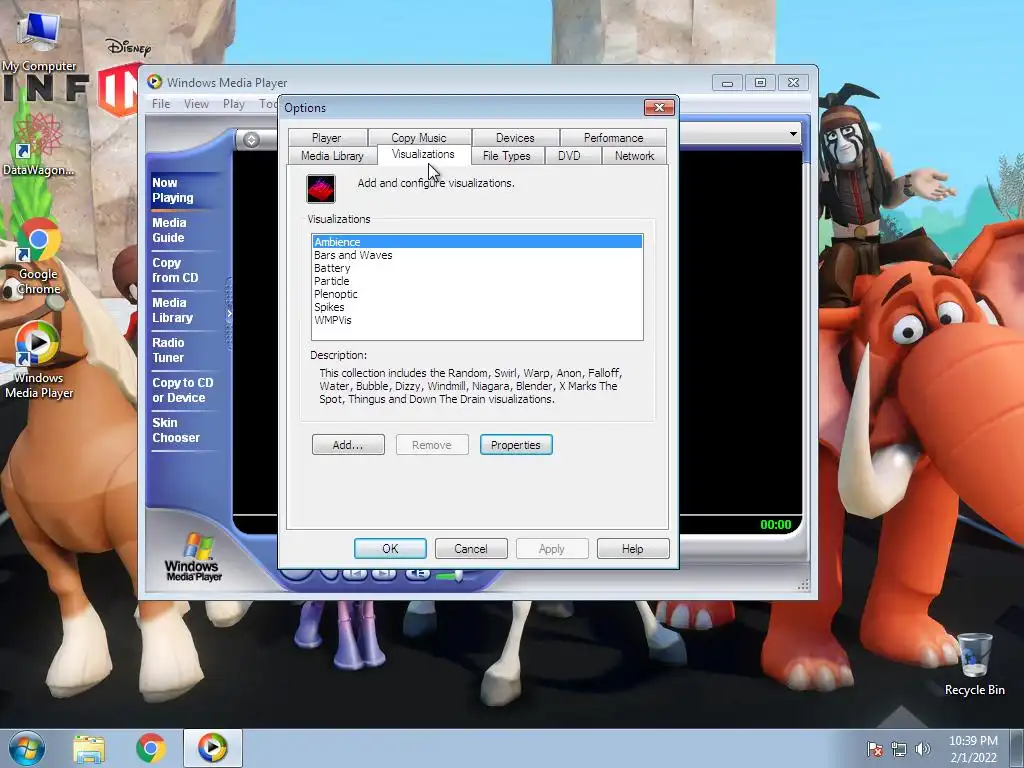1024x768 pixels.
Task: Click the Action Center flag tray icon
Action: pos(874,749)
